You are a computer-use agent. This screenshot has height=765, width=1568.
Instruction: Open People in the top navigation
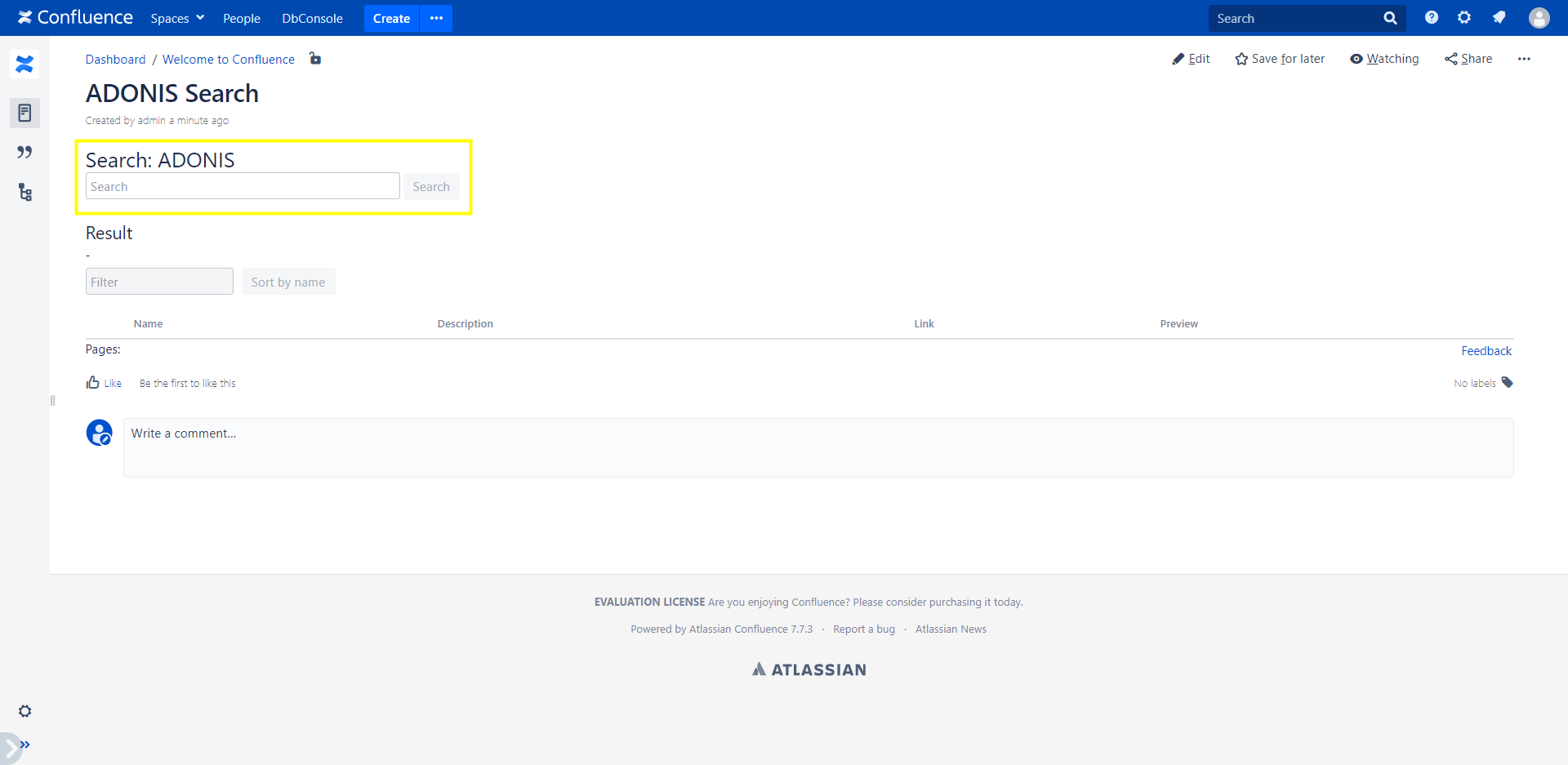[242, 18]
